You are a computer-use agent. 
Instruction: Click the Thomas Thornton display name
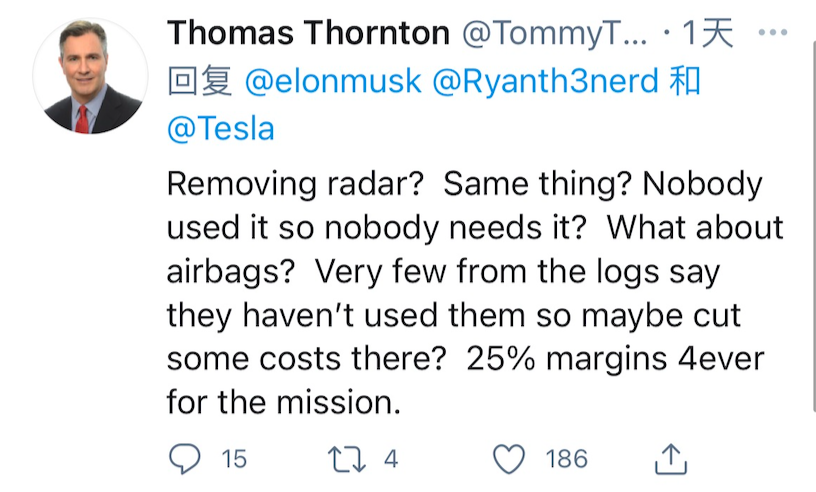[308, 33]
